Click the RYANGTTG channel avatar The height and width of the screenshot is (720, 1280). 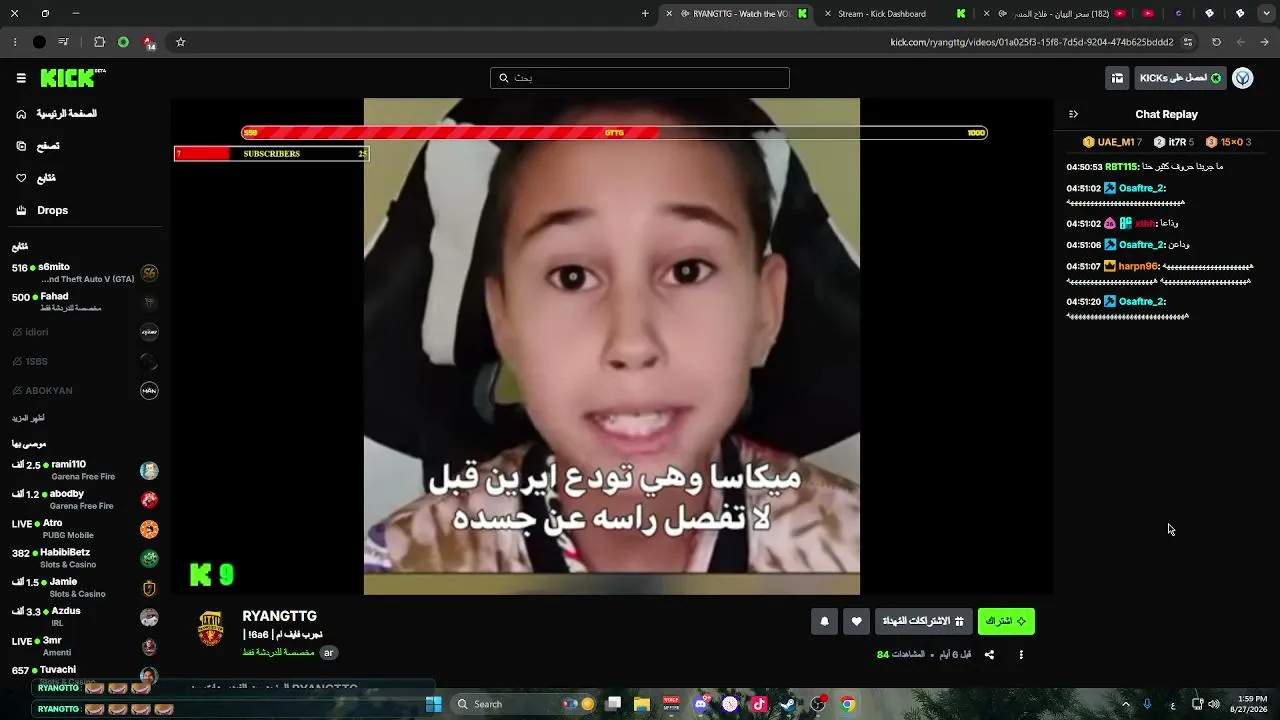pyautogui.click(x=210, y=628)
